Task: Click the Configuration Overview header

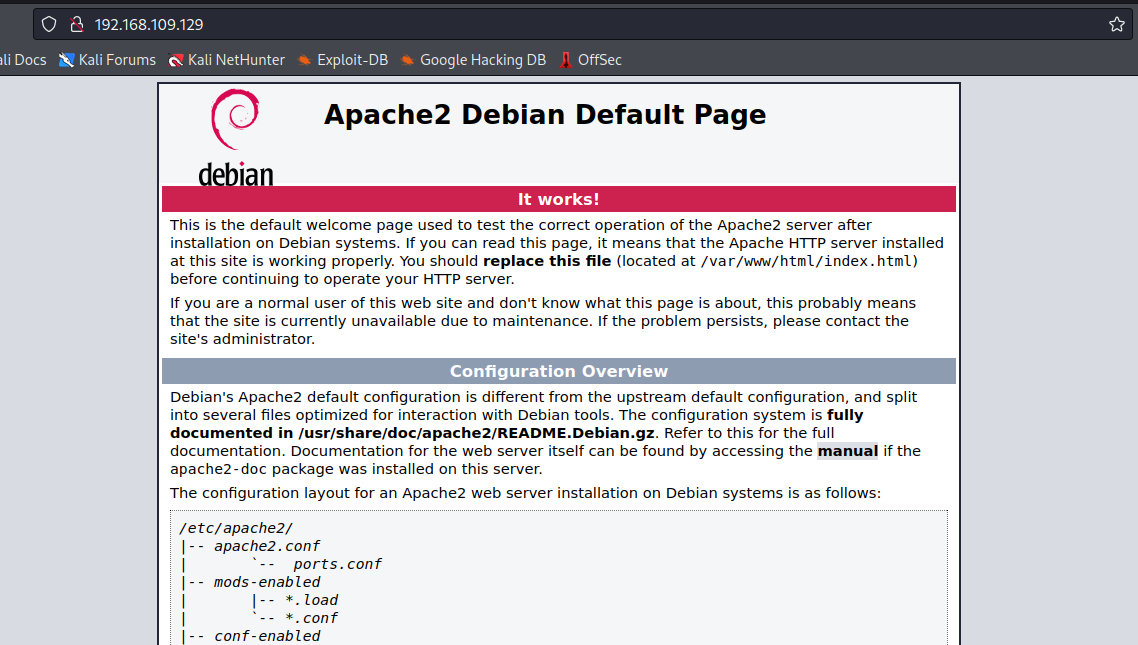Action: 559,371
